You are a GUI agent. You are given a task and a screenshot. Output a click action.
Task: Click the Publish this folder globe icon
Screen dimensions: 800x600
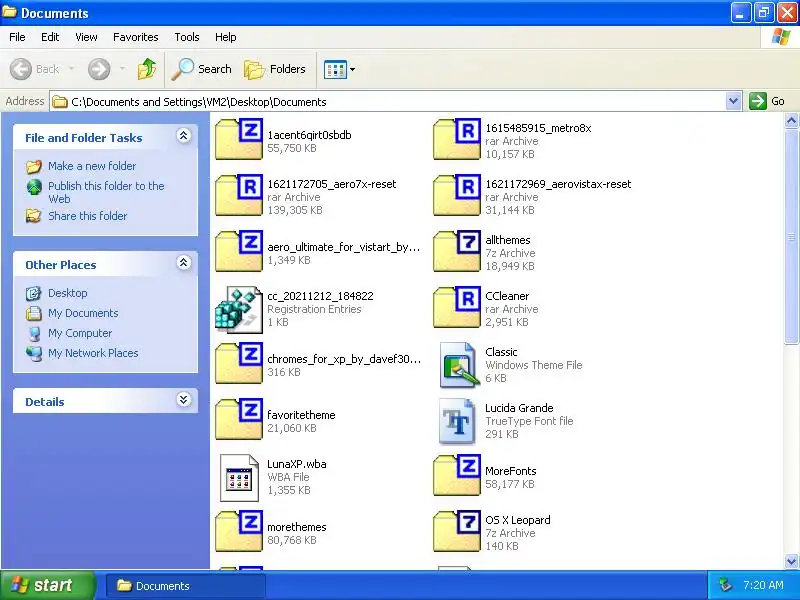[x=34, y=187]
